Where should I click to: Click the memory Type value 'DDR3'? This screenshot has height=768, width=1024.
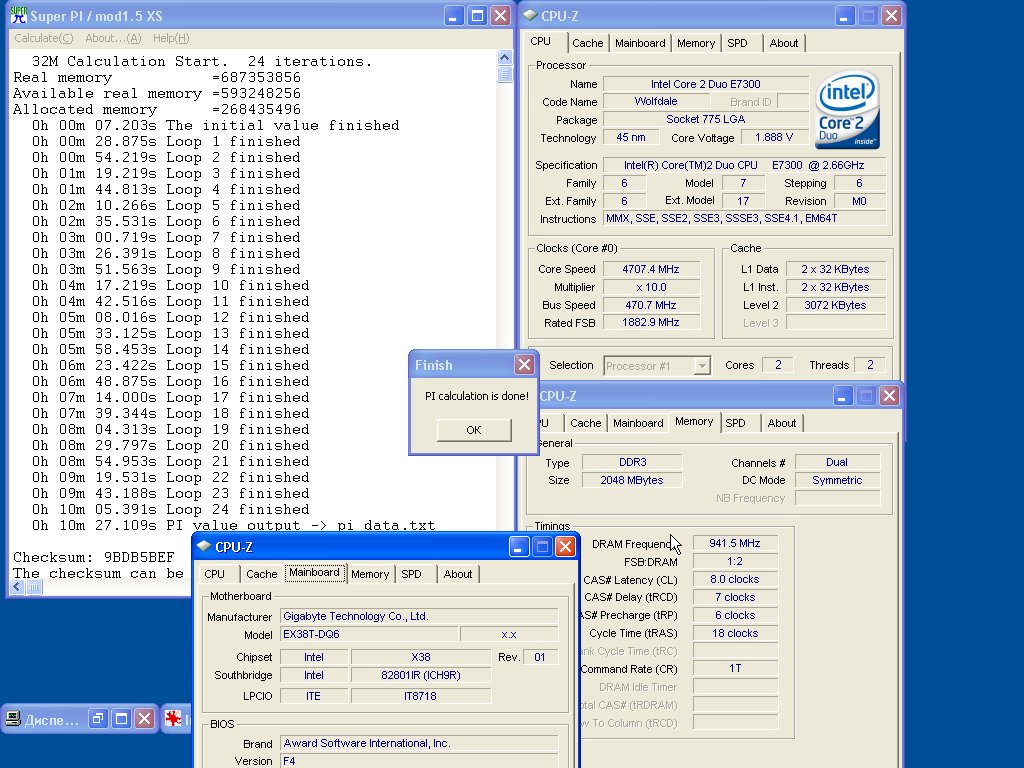tap(632, 462)
